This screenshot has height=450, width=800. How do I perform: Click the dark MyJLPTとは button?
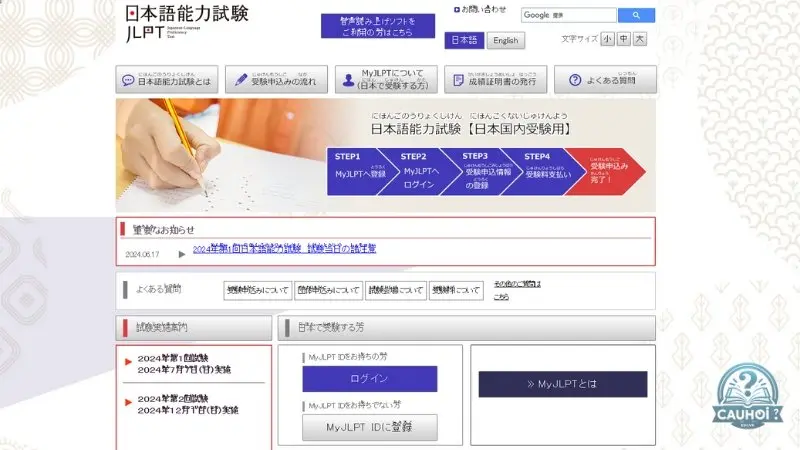tap(563, 384)
